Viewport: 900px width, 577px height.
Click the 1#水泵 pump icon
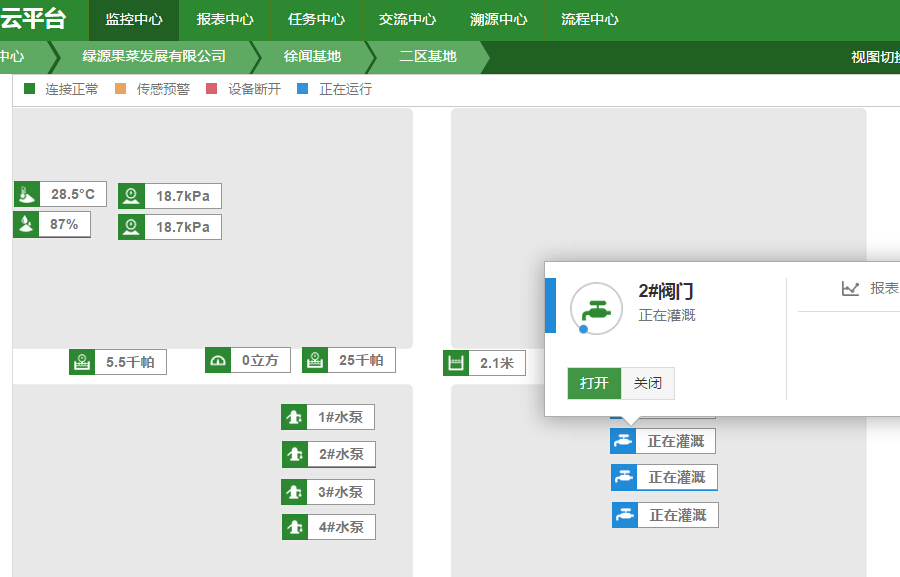[295, 417]
